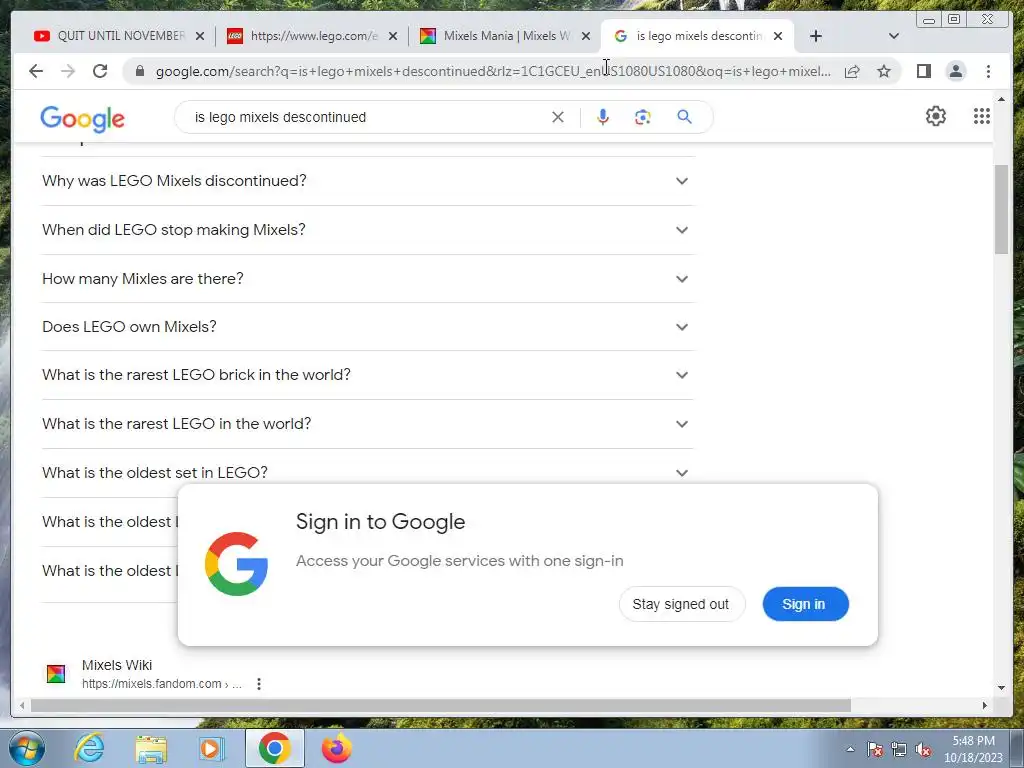Click the Stay signed out button

click(x=681, y=604)
